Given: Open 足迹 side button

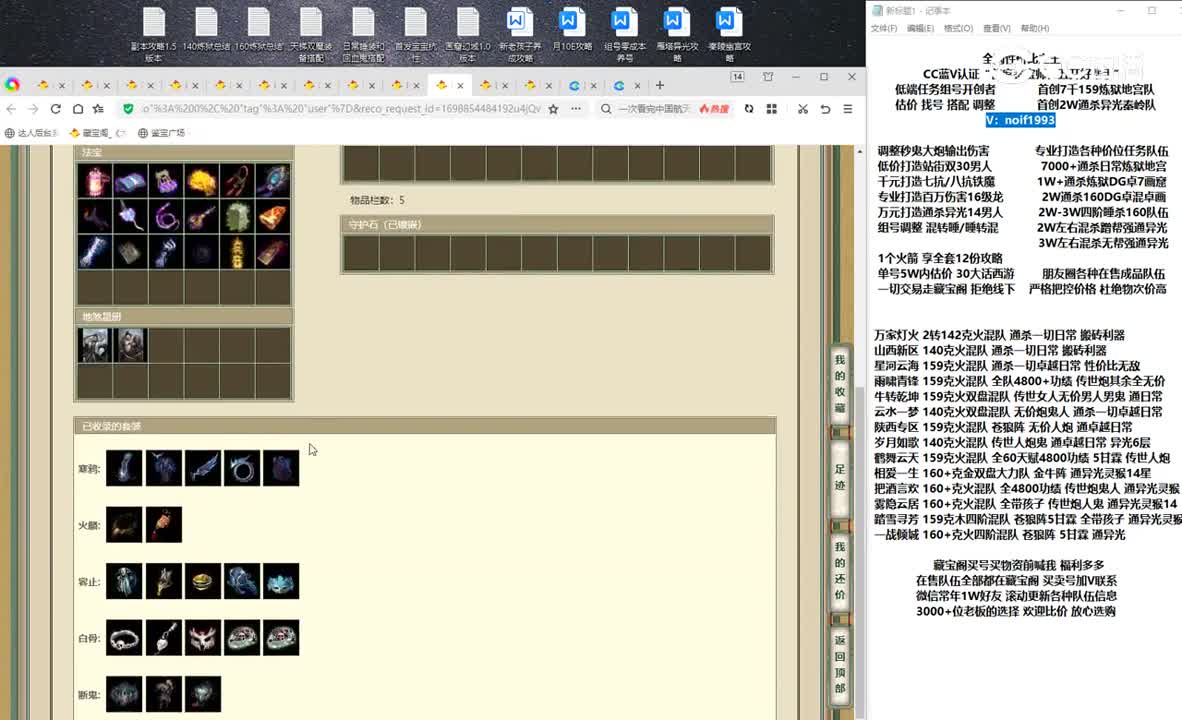Looking at the screenshot, I should (840, 477).
